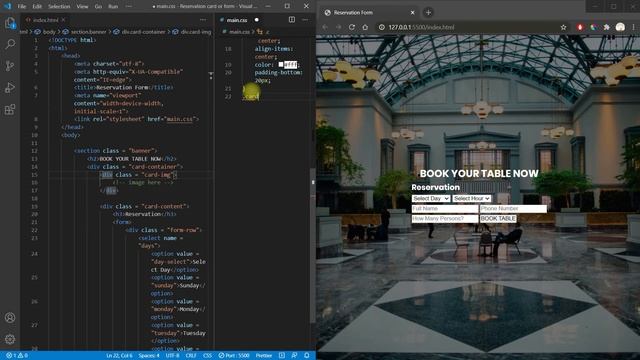Open a new browser tab
Viewport: 640px width, 360px height.
428,13
